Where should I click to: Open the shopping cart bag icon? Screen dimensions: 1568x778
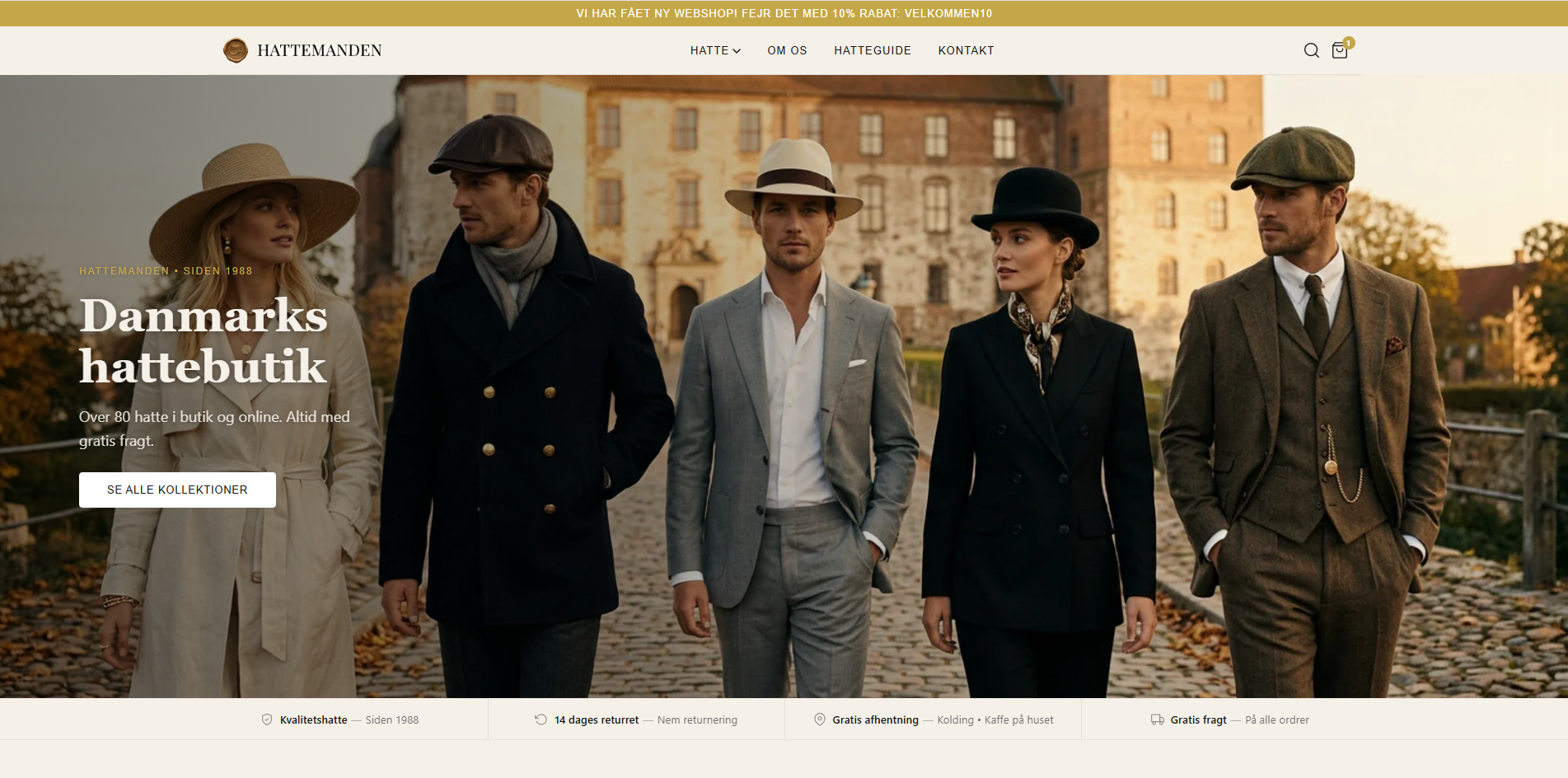tap(1339, 51)
